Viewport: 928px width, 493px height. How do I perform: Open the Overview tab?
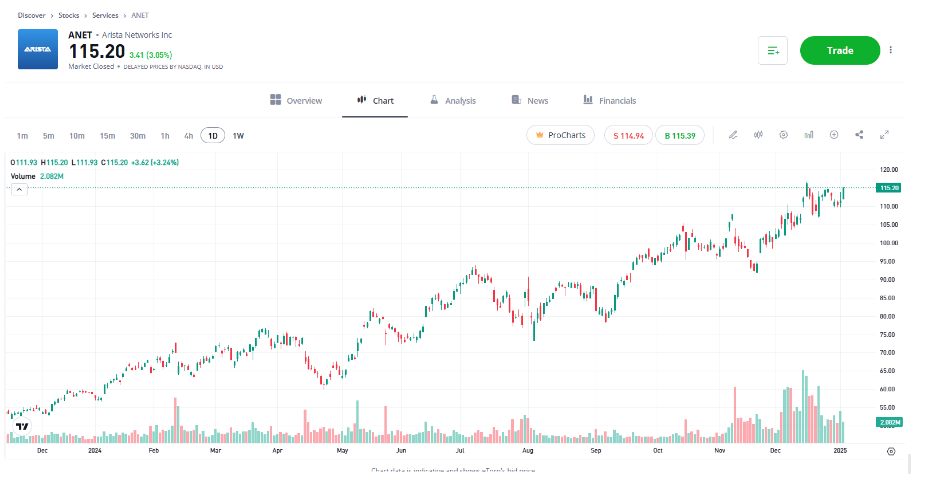click(x=296, y=100)
